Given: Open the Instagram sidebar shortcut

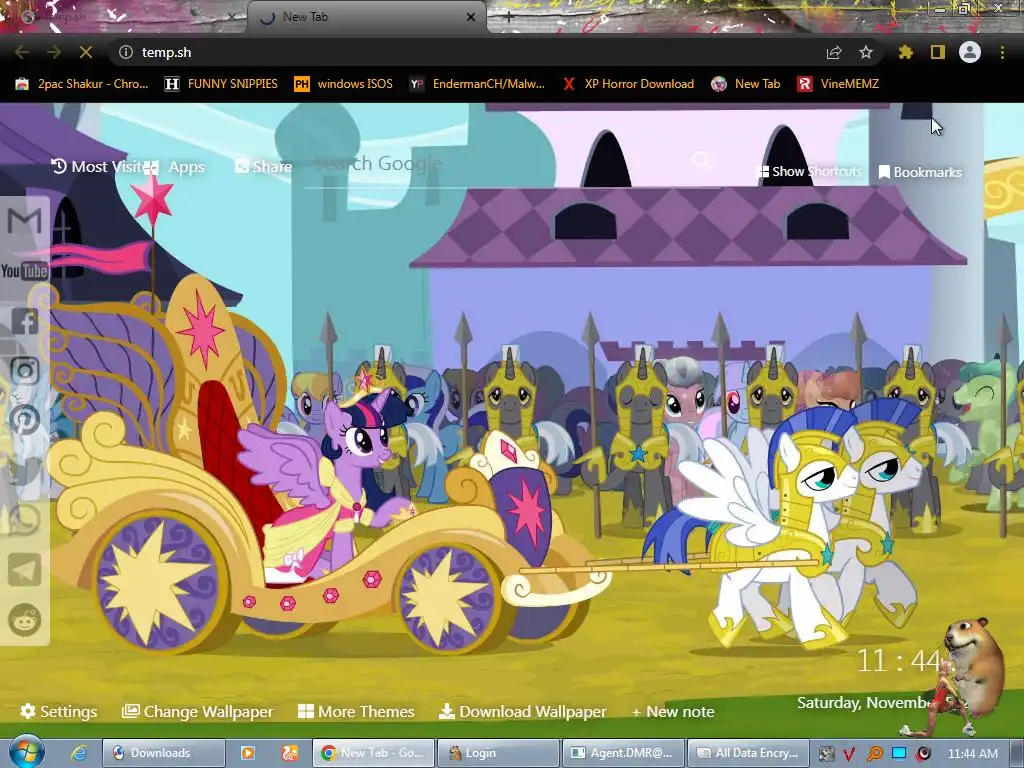Looking at the screenshot, I should pyautogui.click(x=24, y=370).
